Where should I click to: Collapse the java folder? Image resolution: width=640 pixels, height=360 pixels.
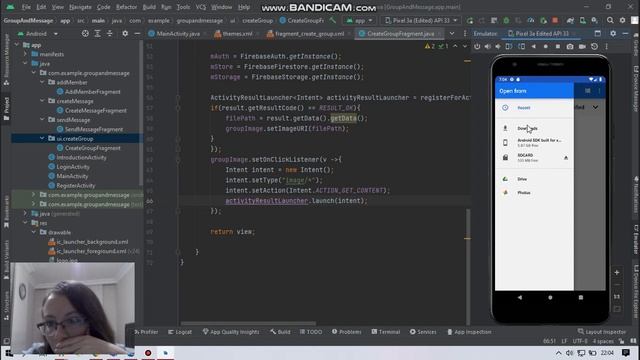25,63
